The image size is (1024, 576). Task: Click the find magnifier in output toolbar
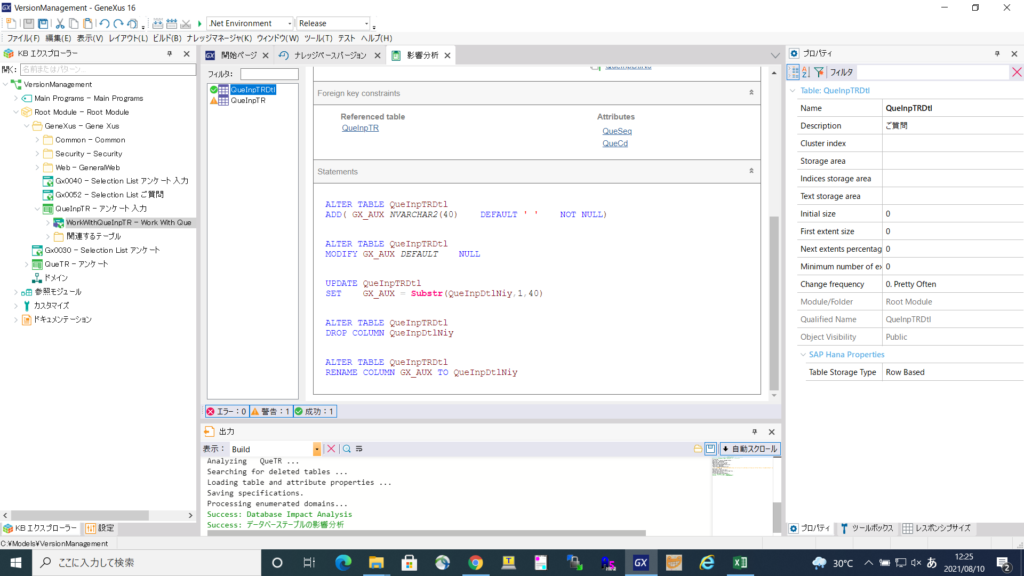coord(347,449)
